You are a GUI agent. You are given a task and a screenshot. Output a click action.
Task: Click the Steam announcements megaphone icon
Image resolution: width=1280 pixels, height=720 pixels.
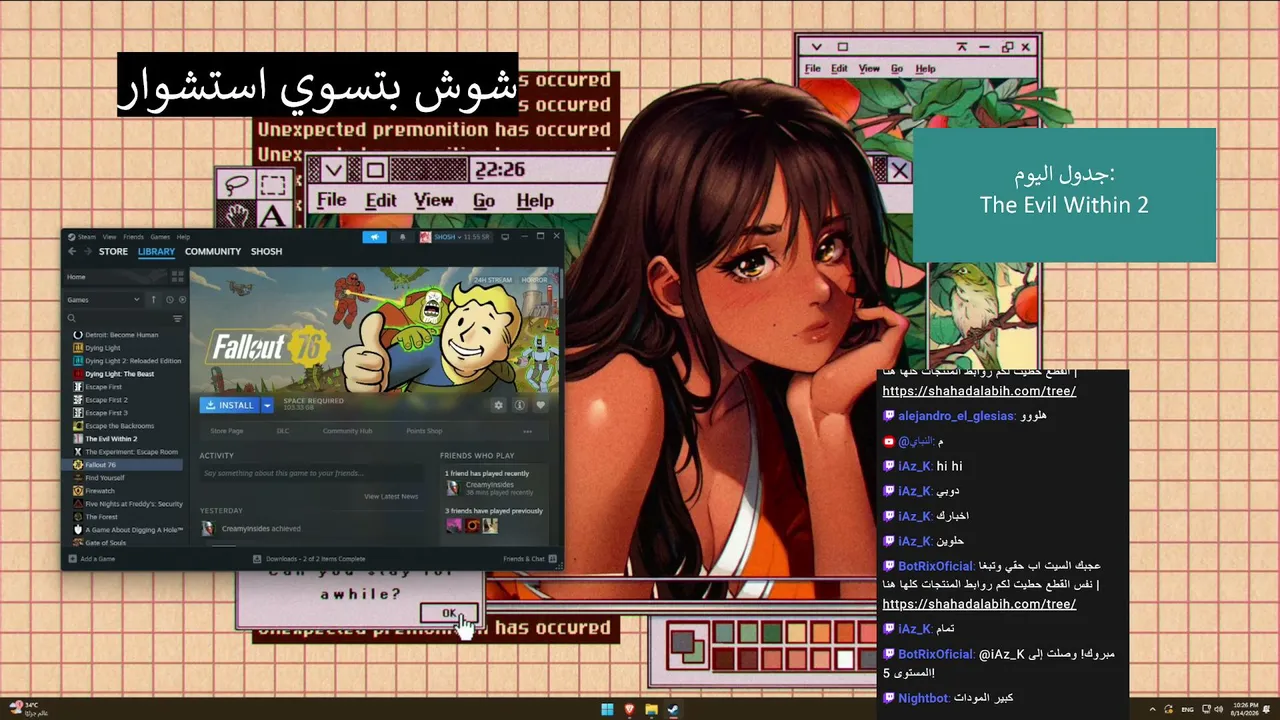click(374, 237)
